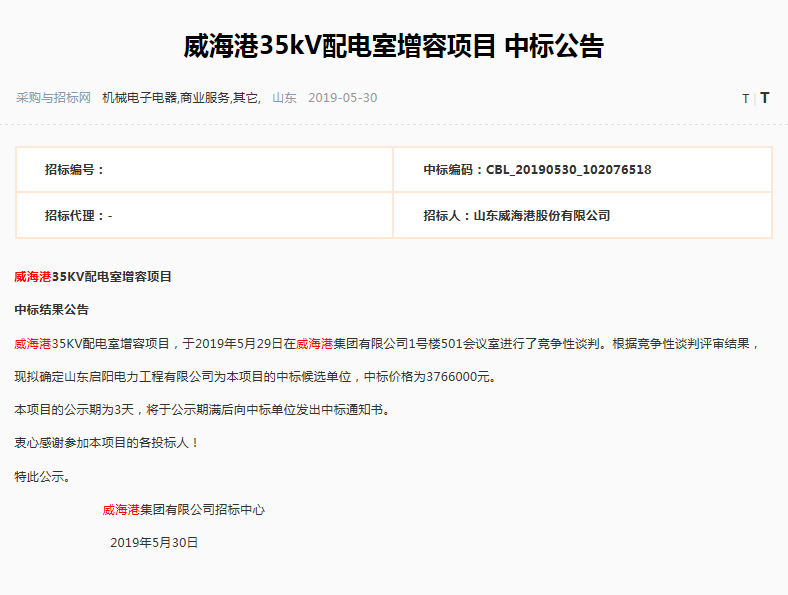Click the 招标编号 table cell

(x=204, y=170)
